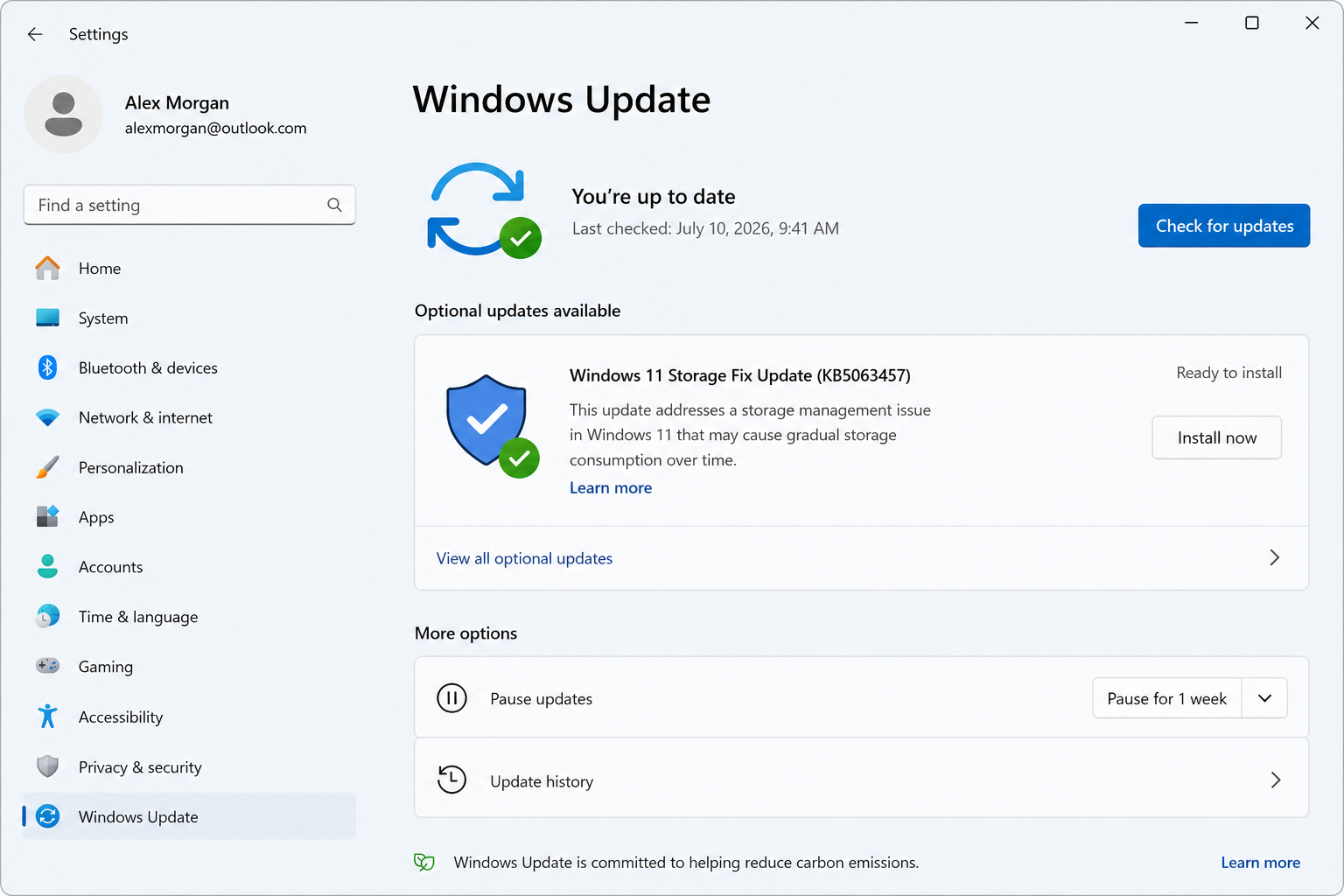This screenshot has height=896, width=1344.
Task: Click the Bluetooth icon in sidebar
Action: 48,367
